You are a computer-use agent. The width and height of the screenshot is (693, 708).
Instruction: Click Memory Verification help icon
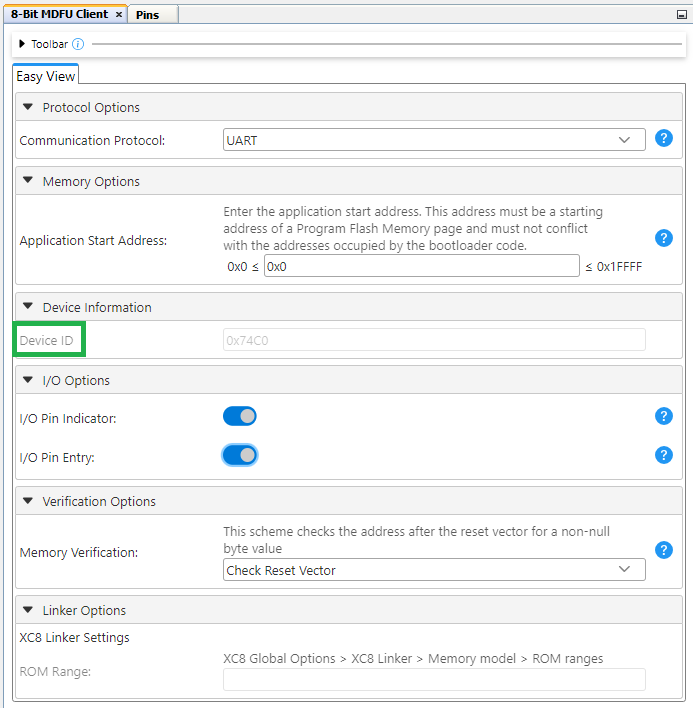(x=663, y=550)
